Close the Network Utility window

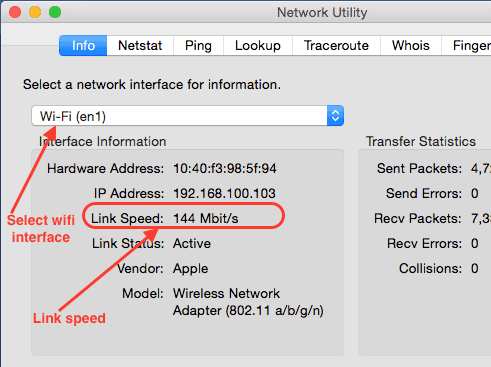click(15, 12)
